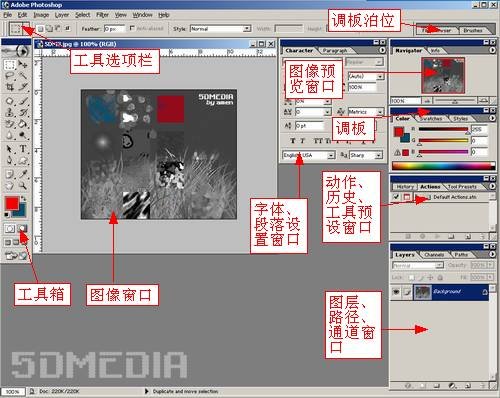
Task: Switch to the History tab
Action: [x=405, y=187]
